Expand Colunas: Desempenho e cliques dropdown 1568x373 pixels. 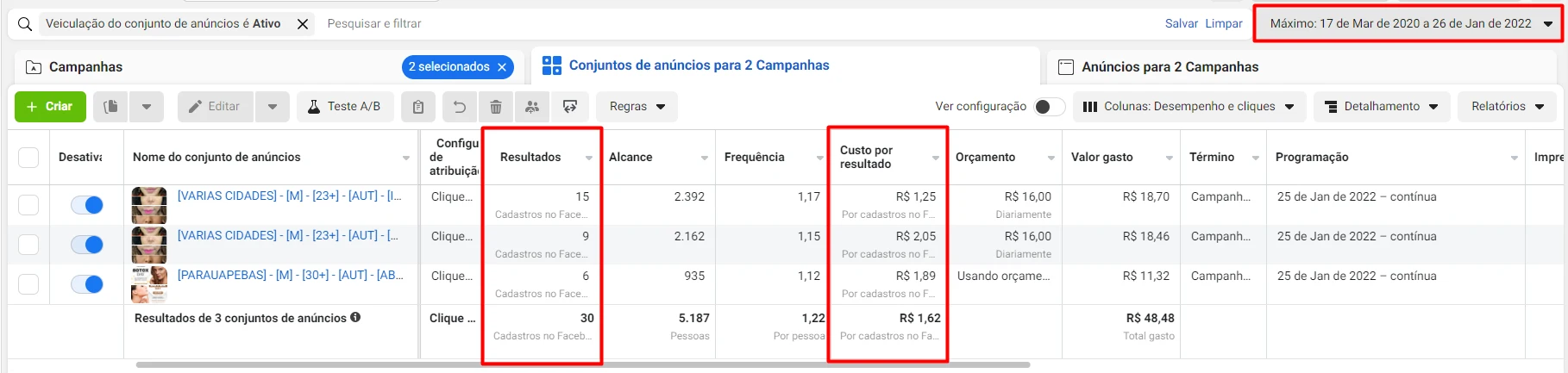coord(1189,107)
